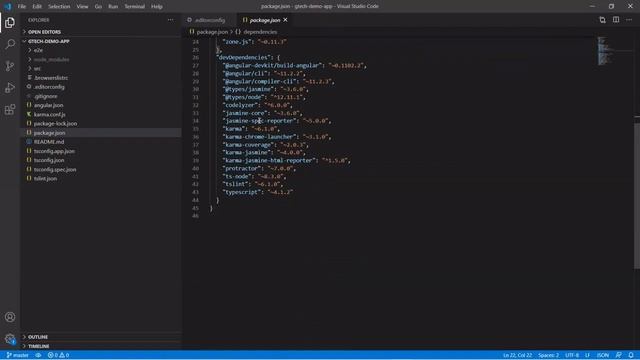This screenshot has width=640, height=360.
Task: Click the eye watch icon in status bar
Action: click(x=38, y=355)
